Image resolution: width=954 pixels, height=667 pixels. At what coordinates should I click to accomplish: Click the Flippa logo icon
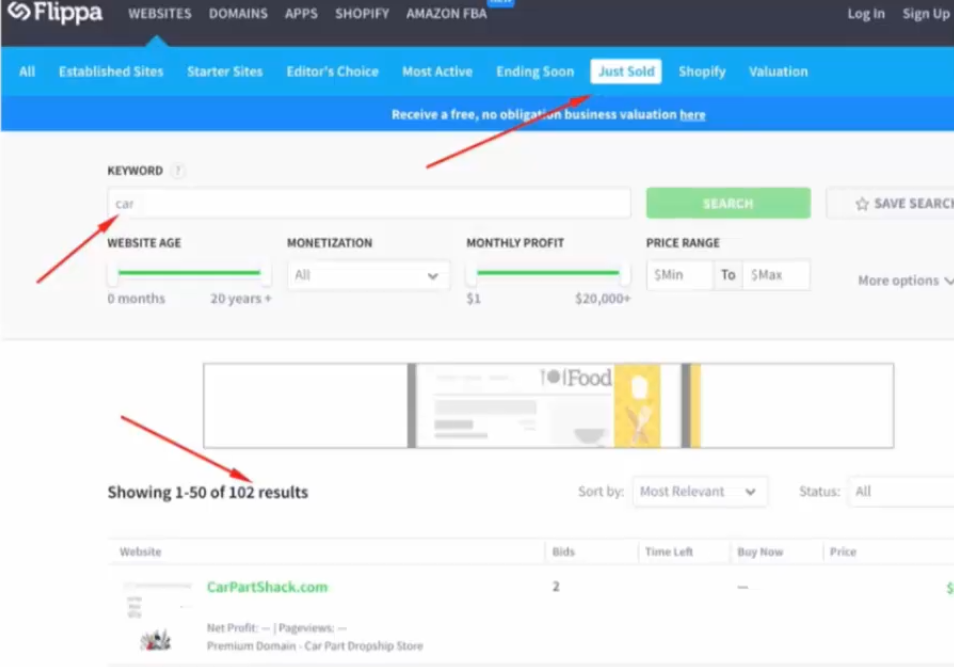[x=18, y=12]
